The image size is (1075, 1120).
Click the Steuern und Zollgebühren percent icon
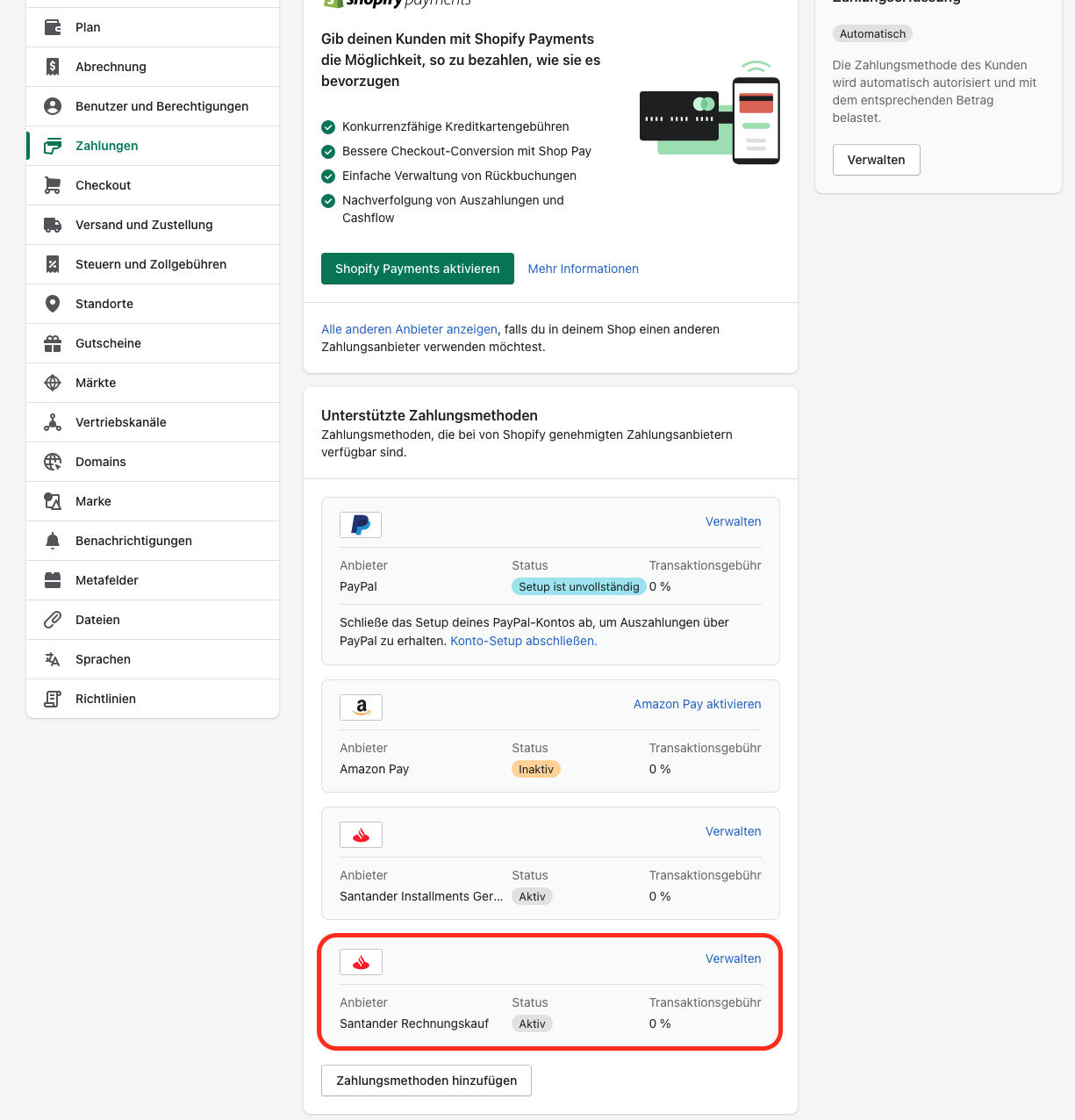[53, 264]
